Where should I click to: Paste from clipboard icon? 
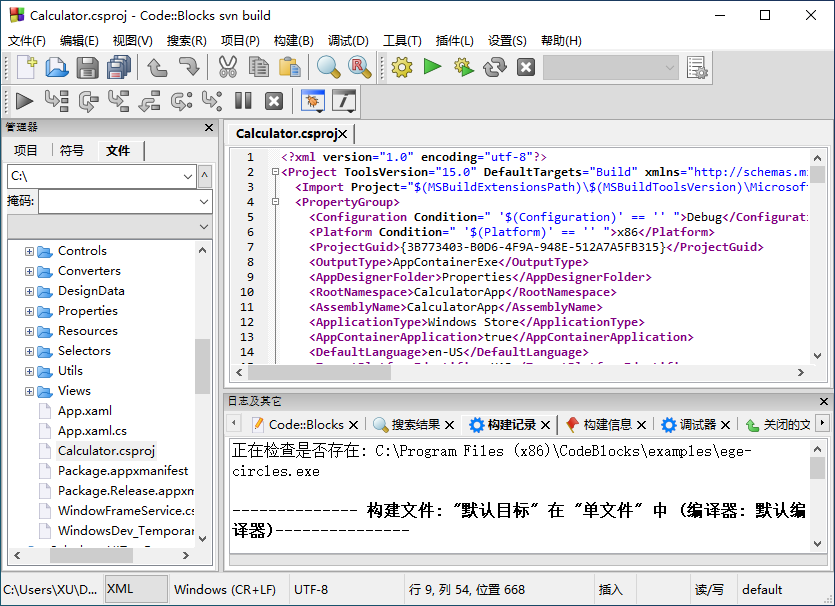(x=290, y=68)
